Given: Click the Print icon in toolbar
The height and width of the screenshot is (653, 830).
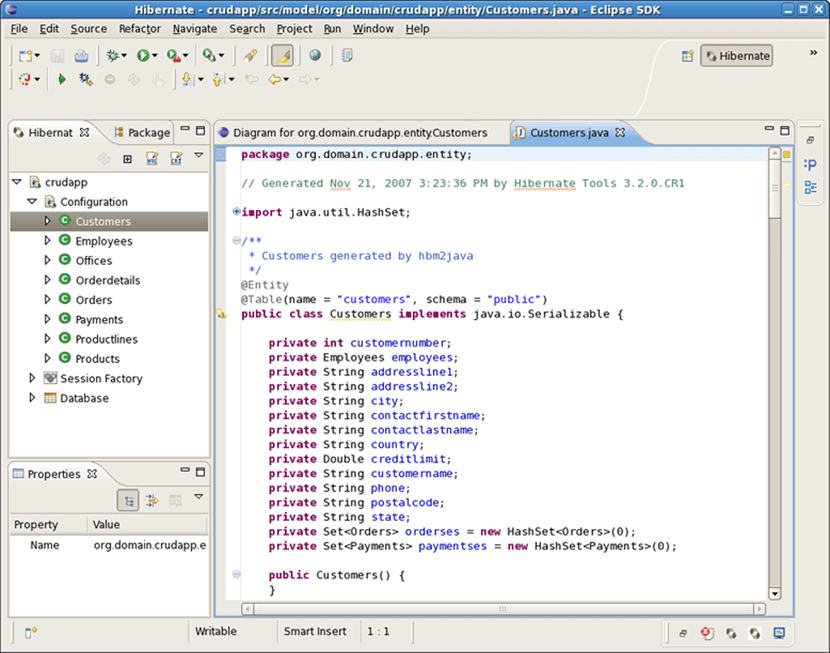Looking at the screenshot, I should coord(81,56).
